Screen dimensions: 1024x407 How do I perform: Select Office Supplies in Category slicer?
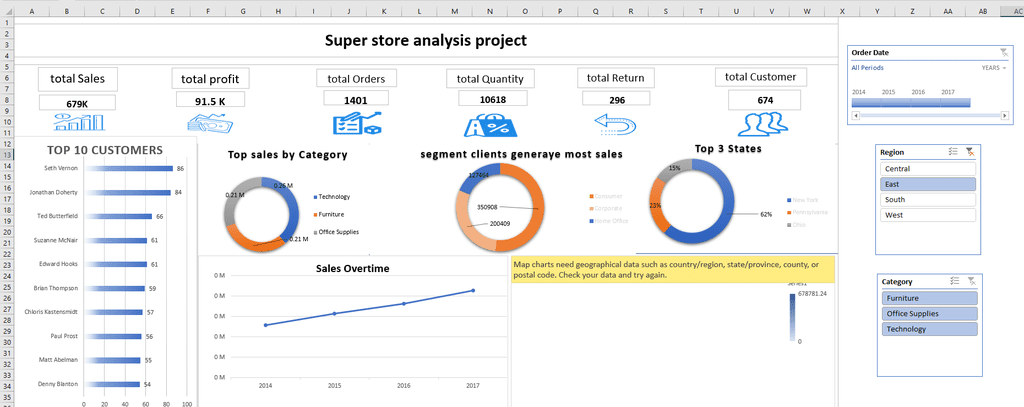click(x=930, y=314)
